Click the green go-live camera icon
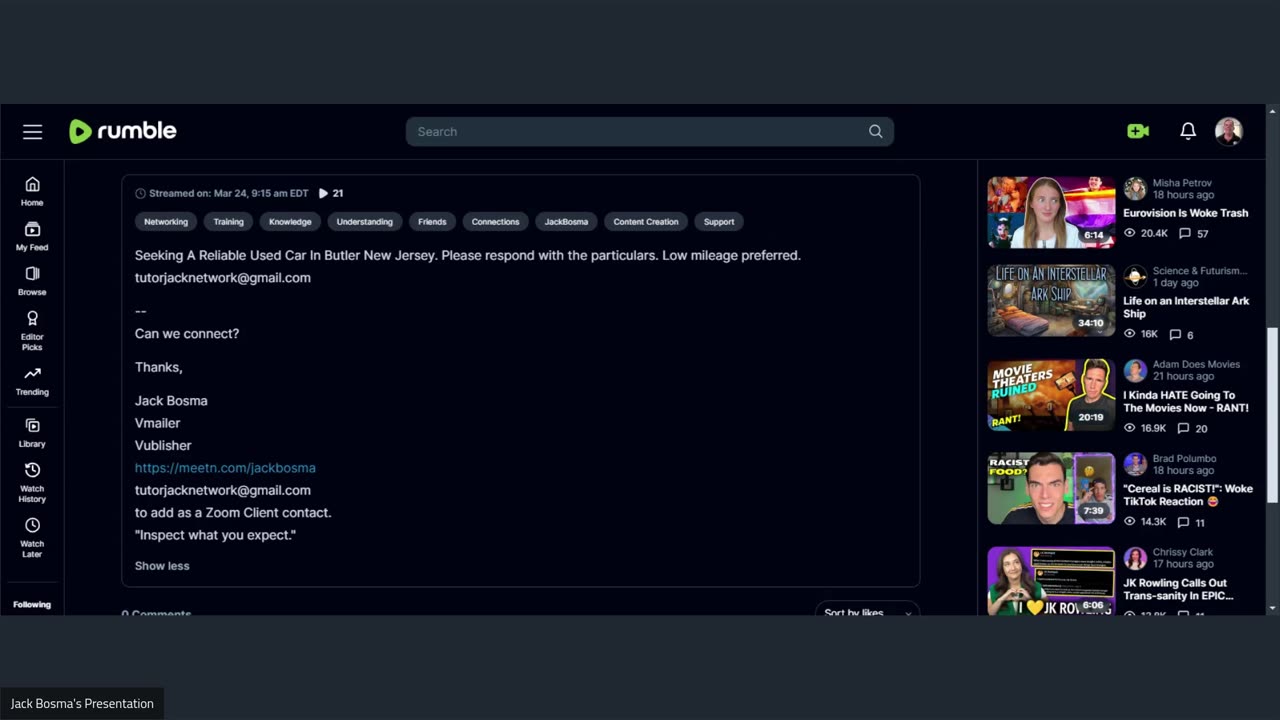Viewport: 1280px width, 720px height. [x=1138, y=131]
